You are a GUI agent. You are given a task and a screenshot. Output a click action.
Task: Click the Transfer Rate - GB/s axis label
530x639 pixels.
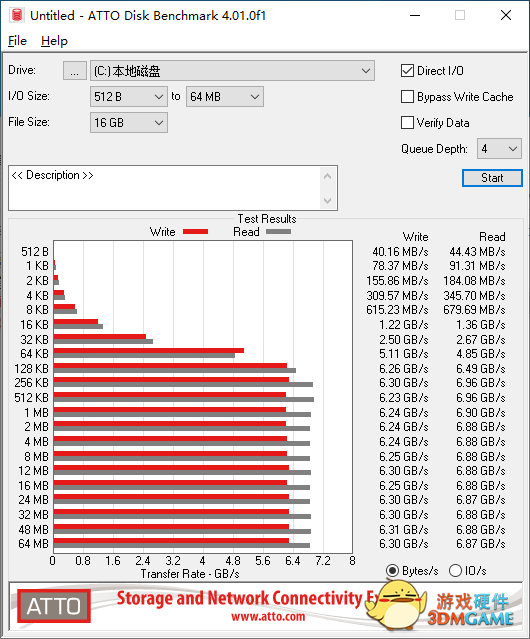click(190, 574)
